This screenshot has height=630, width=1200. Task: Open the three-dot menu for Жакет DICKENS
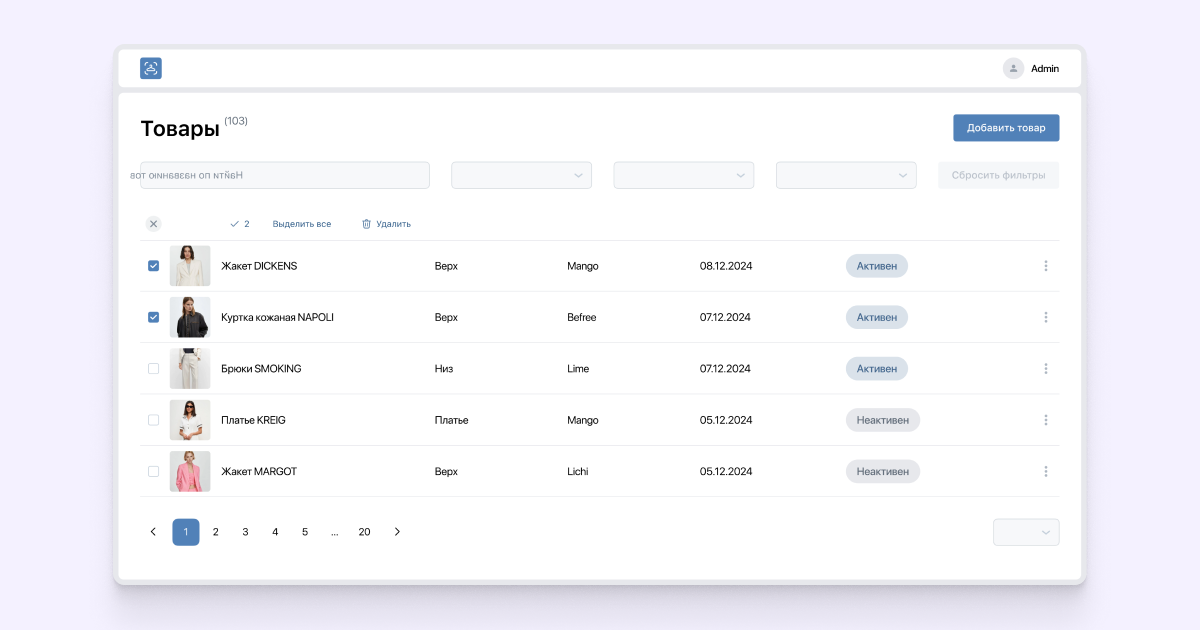[1046, 266]
